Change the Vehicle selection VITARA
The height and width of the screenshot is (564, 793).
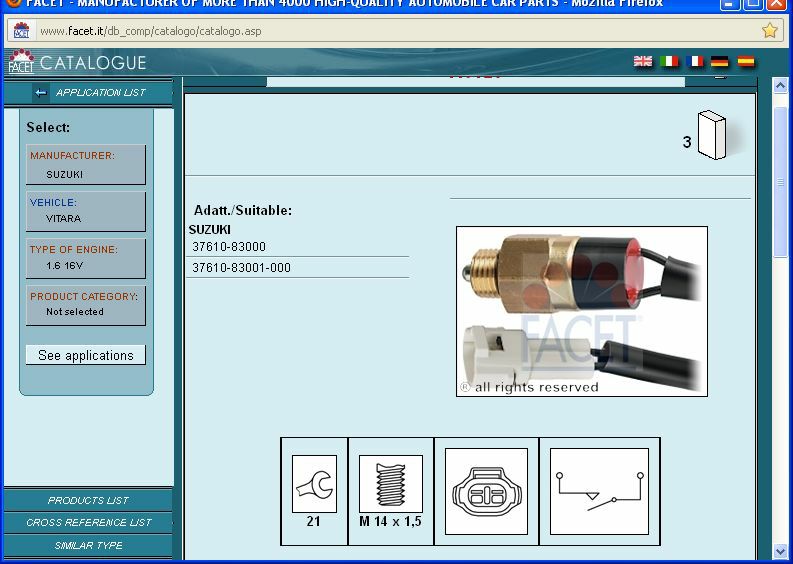tap(85, 211)
